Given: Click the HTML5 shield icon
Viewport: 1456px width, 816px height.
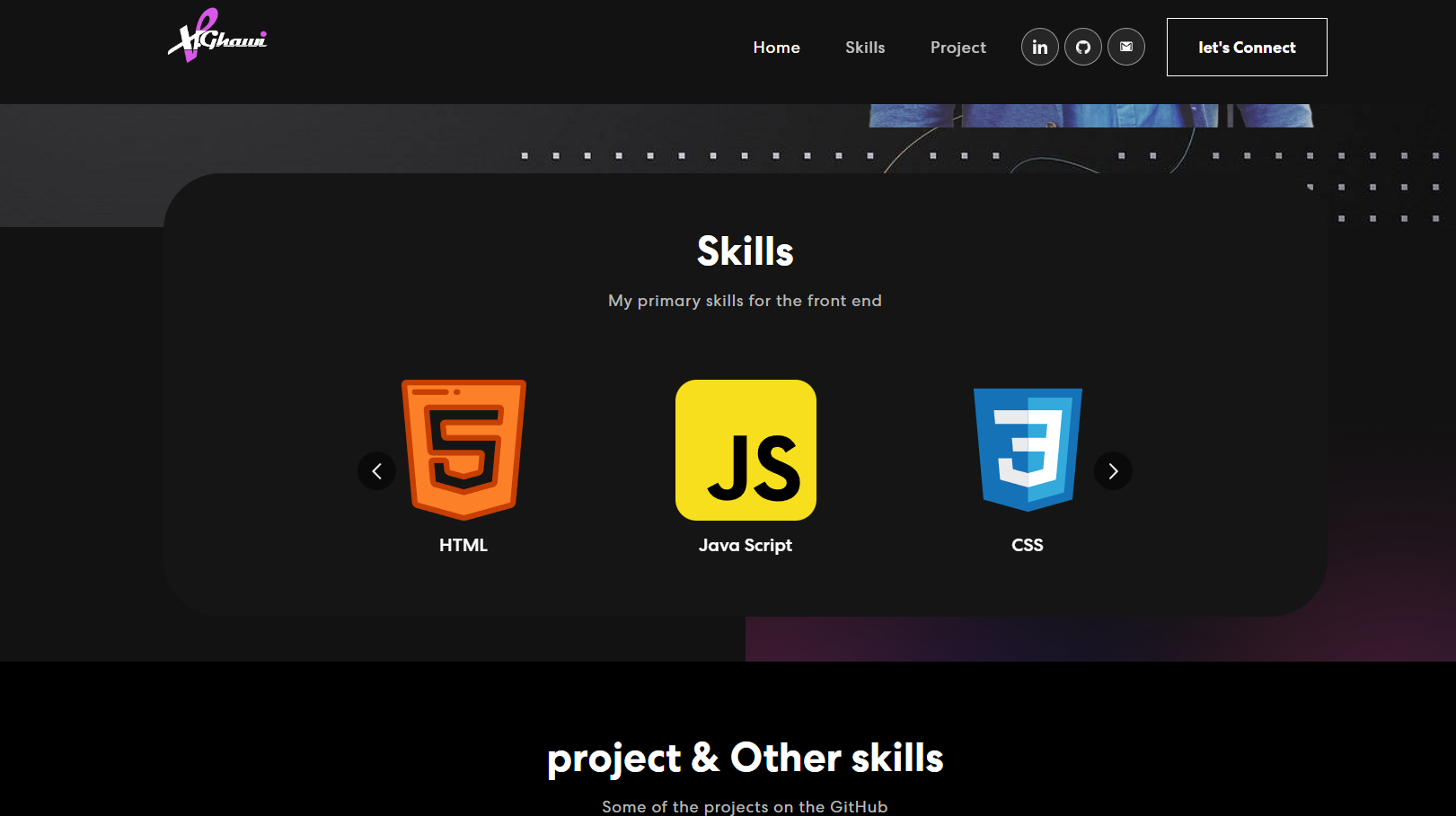Looking at the screenshot, I should pos(463,450).
